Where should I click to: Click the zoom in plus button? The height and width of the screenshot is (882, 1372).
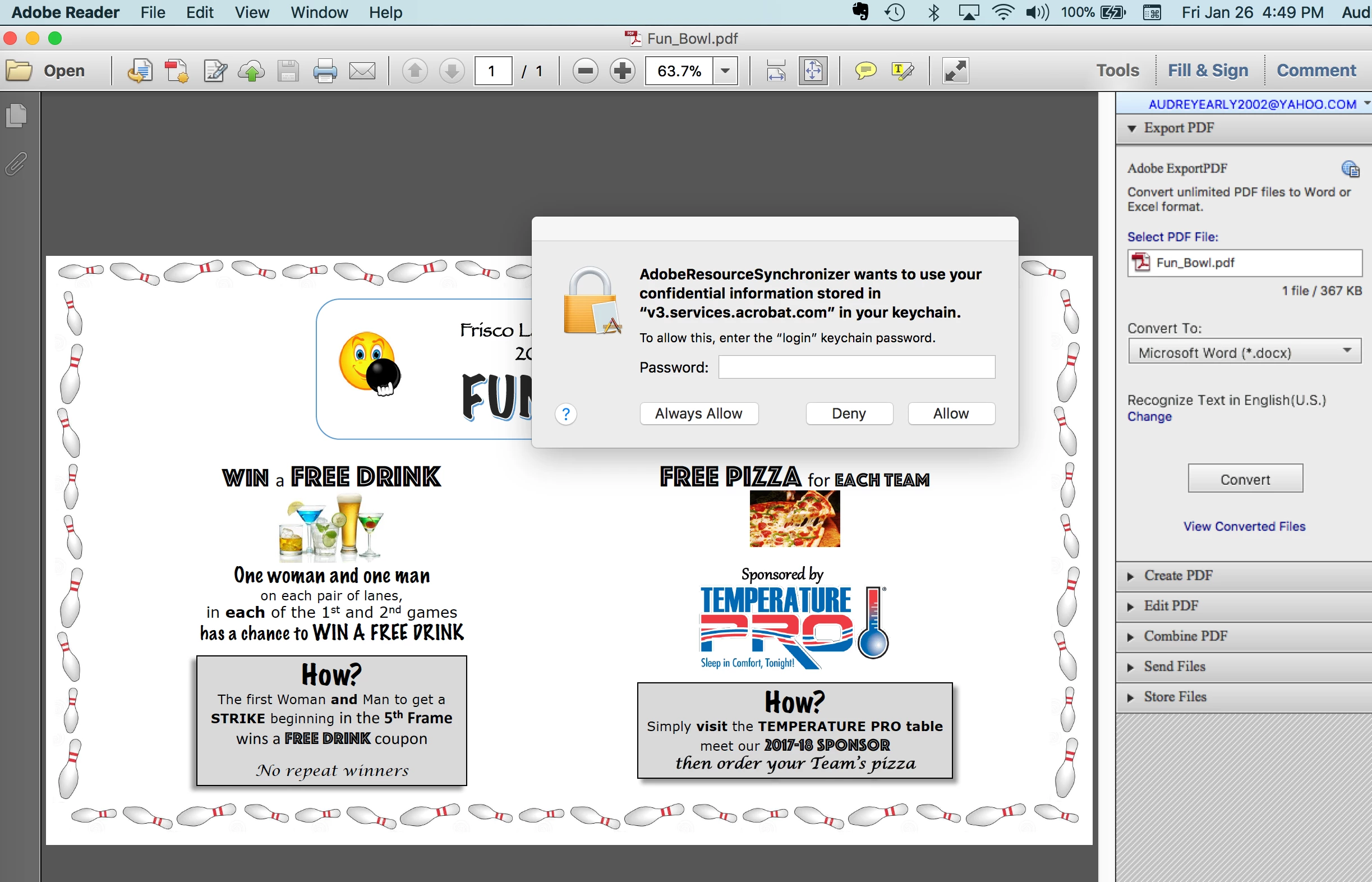point(623,71)
